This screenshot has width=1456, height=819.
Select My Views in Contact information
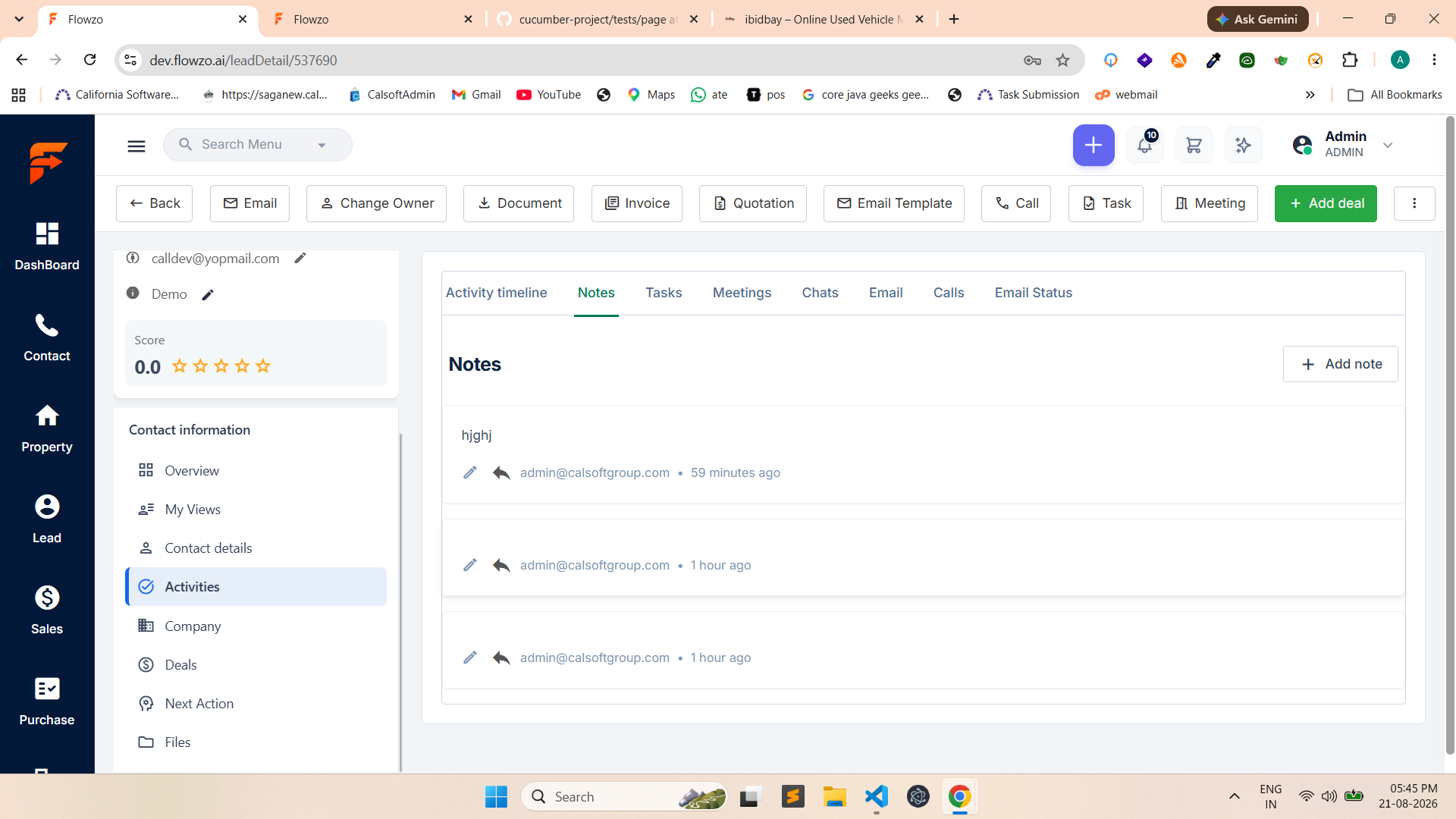point(256,510)
